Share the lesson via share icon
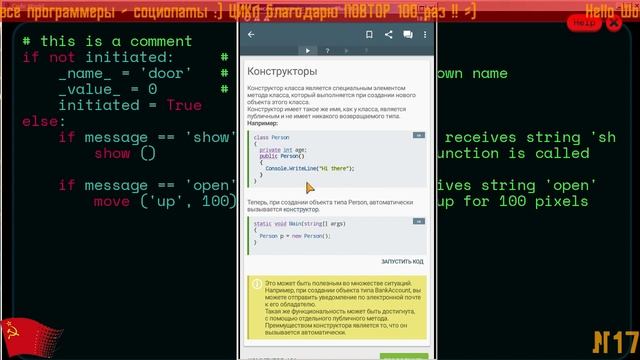 [389, 35]
